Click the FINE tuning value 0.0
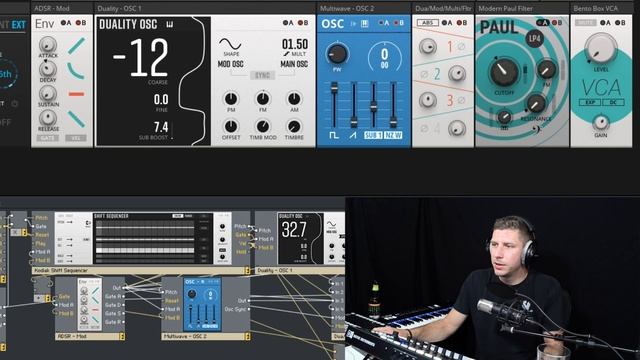This screenshot has width=640, height=360. click(x=161, y=99)
